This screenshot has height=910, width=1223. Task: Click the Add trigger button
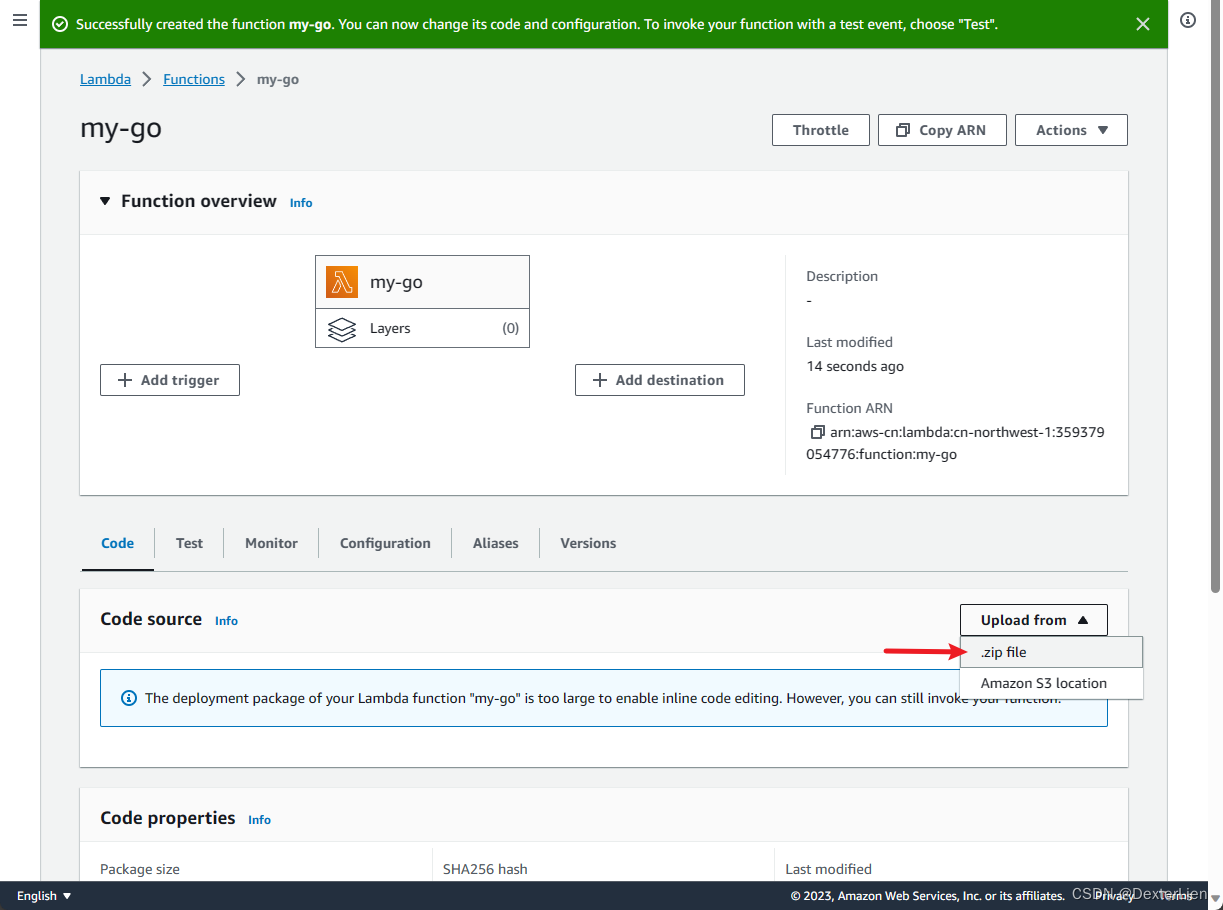pyautogui.click(x=170, y=380)
